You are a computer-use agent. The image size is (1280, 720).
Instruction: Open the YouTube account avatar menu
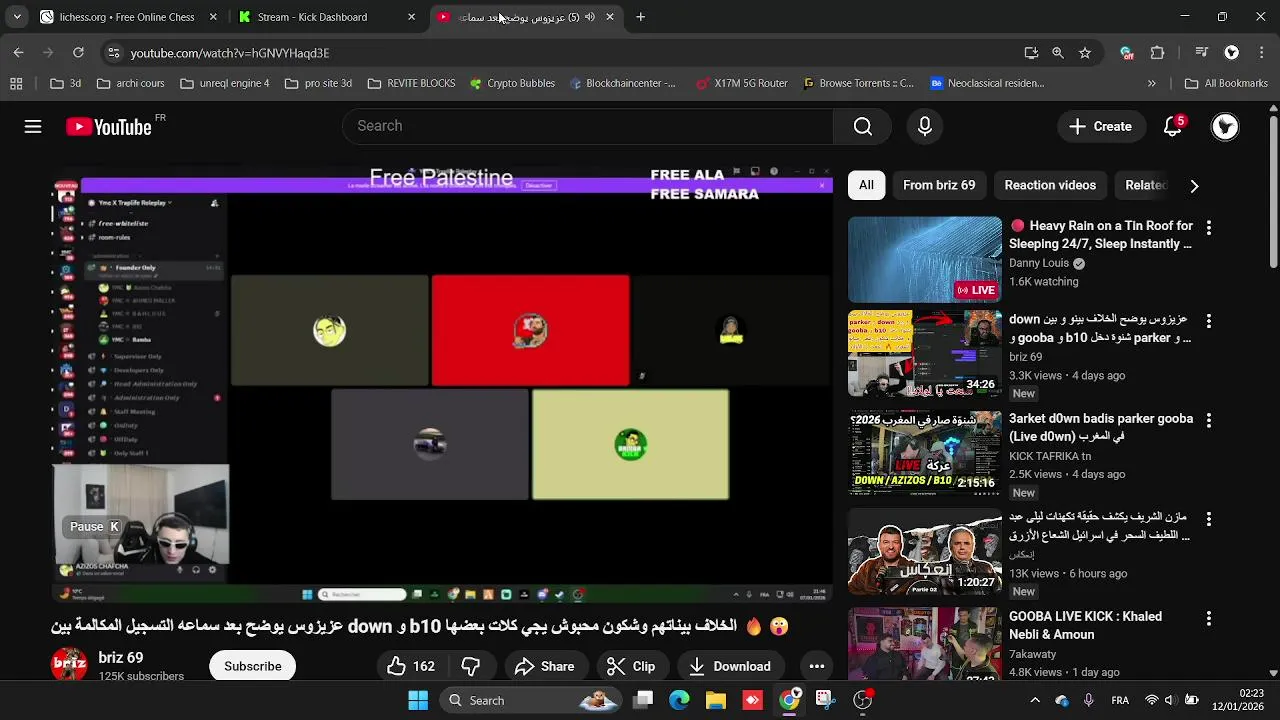[x=1225, y=126]
